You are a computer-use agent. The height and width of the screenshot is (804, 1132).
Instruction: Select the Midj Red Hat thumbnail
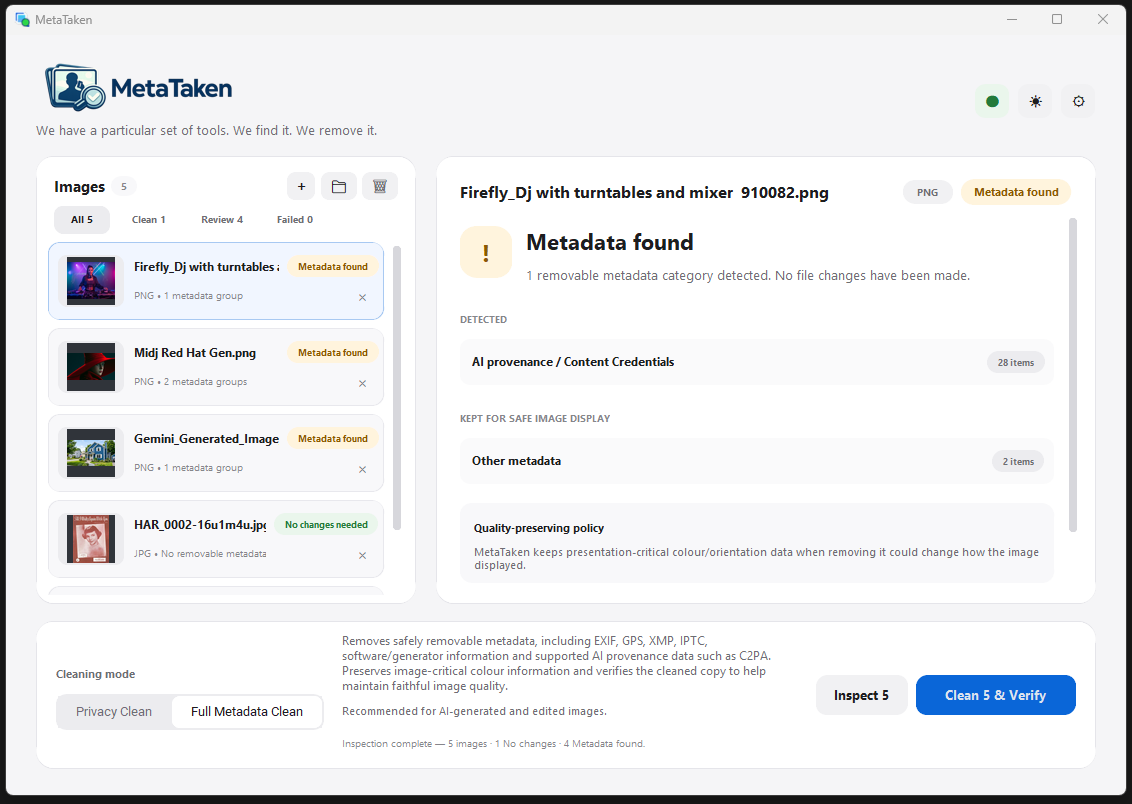91,367
